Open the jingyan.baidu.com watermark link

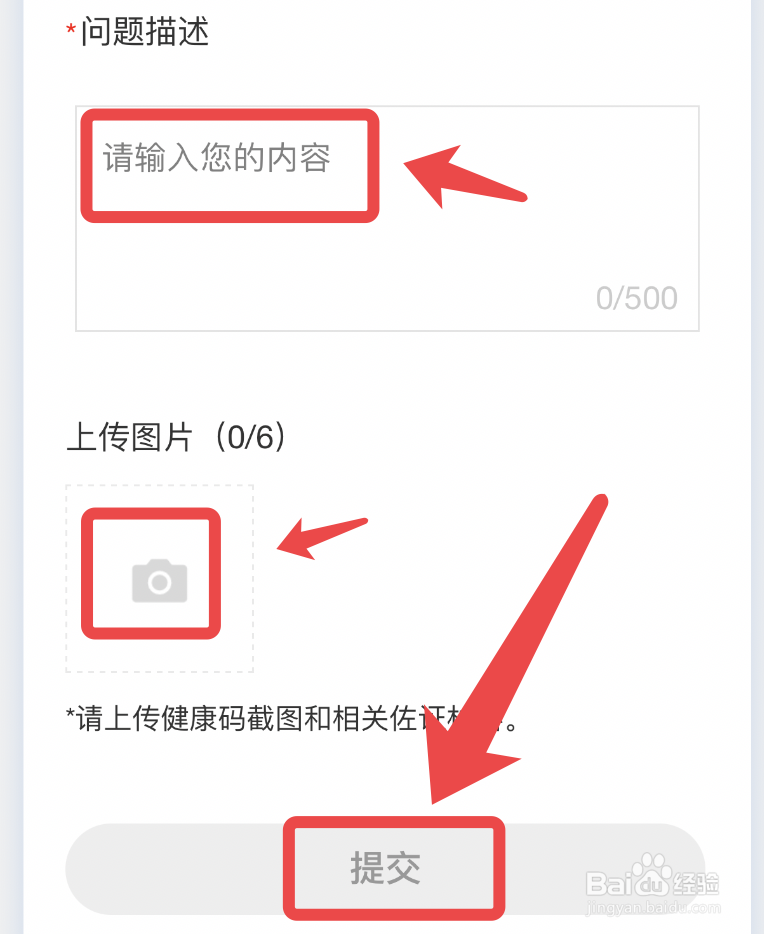(653, 908)
